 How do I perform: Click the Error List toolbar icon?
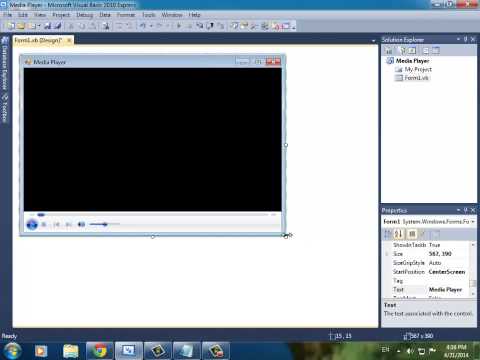(276, 26)
